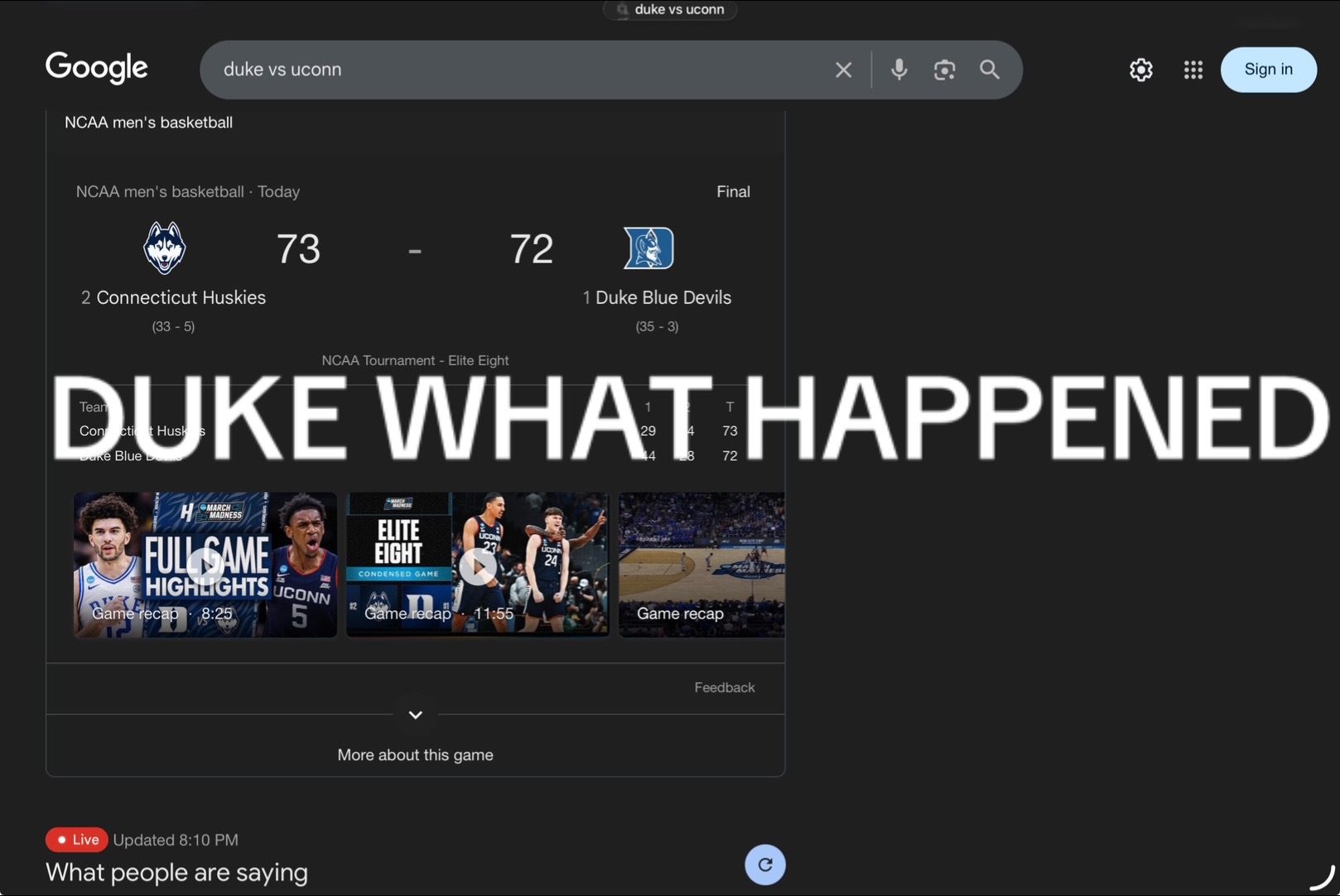
Task: Expand details with the down chevron
Action: 416,715
